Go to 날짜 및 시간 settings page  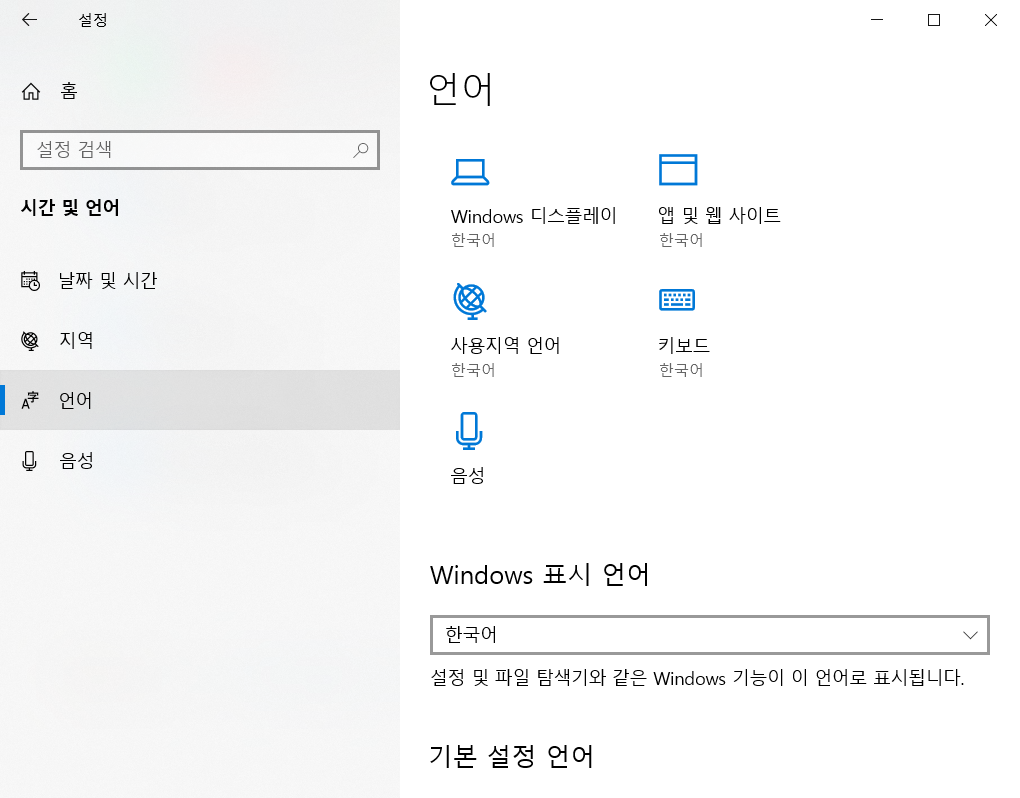click(200, 280)
